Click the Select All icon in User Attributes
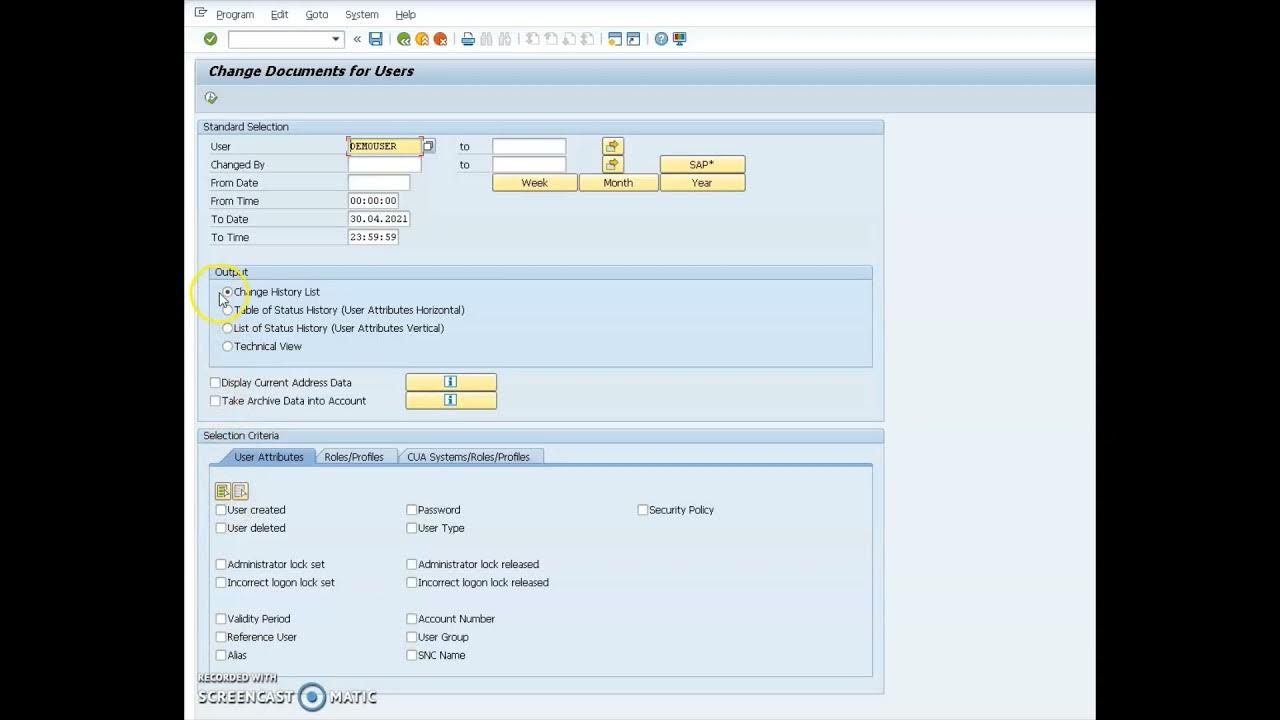The width and height of the screenshot is (1280, 720). coord(223,491)
